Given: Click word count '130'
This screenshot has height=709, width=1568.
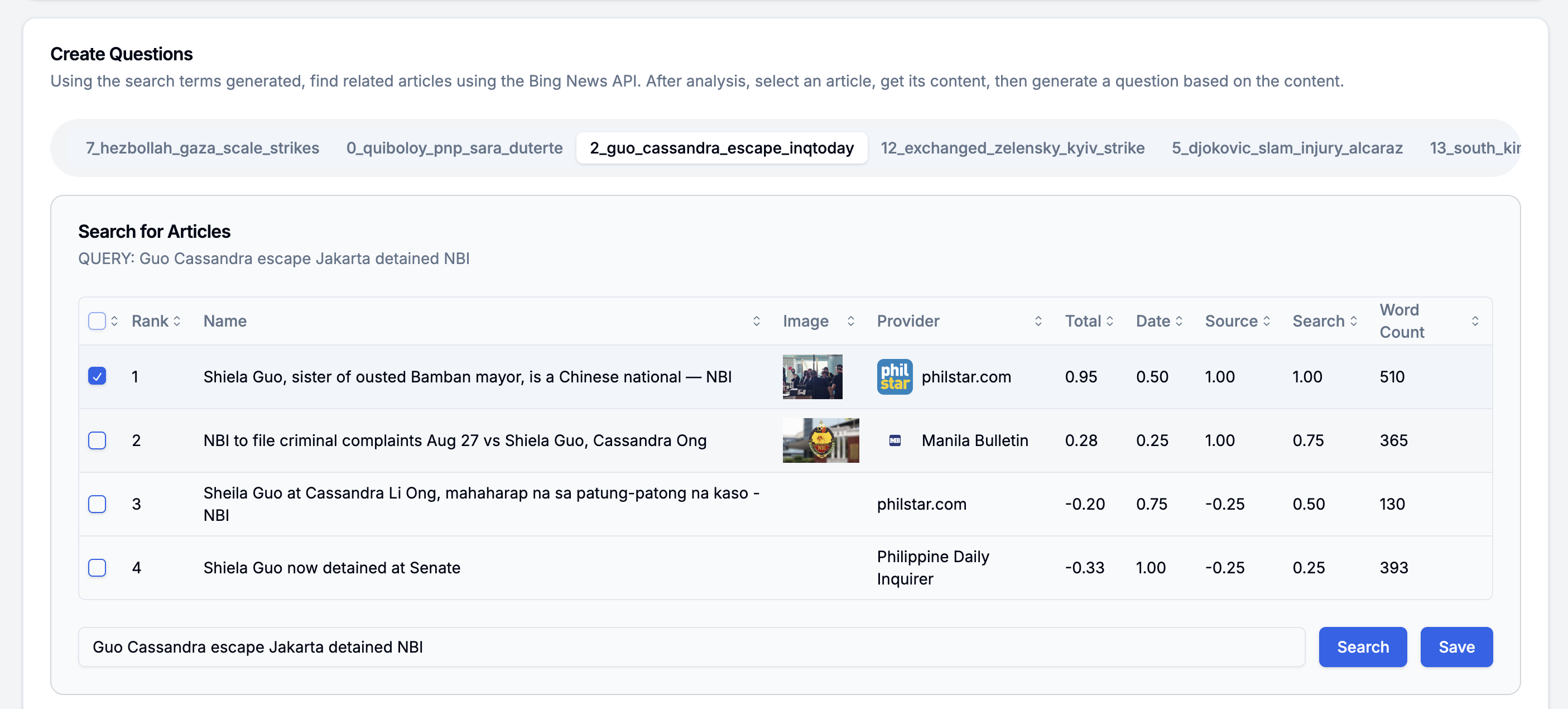Looking at the screenshot, I should pyautogui.click(x=1392, y=504).
